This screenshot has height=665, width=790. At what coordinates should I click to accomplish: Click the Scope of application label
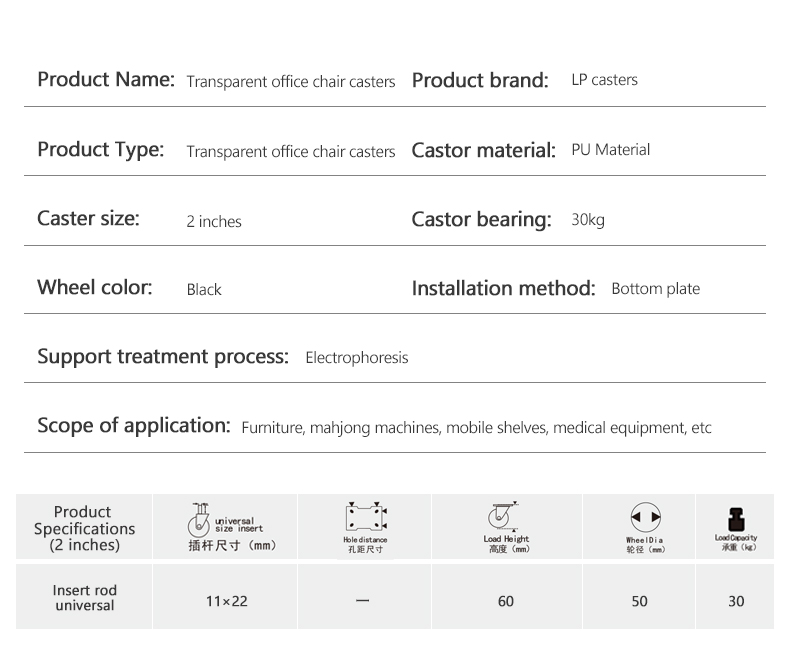[x=134, y=426]
